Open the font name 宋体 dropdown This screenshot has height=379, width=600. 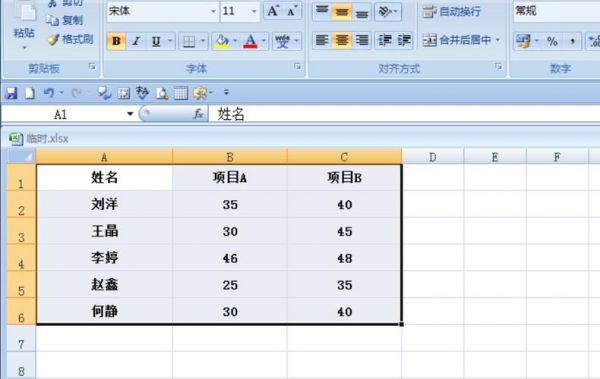coord(213,11)
